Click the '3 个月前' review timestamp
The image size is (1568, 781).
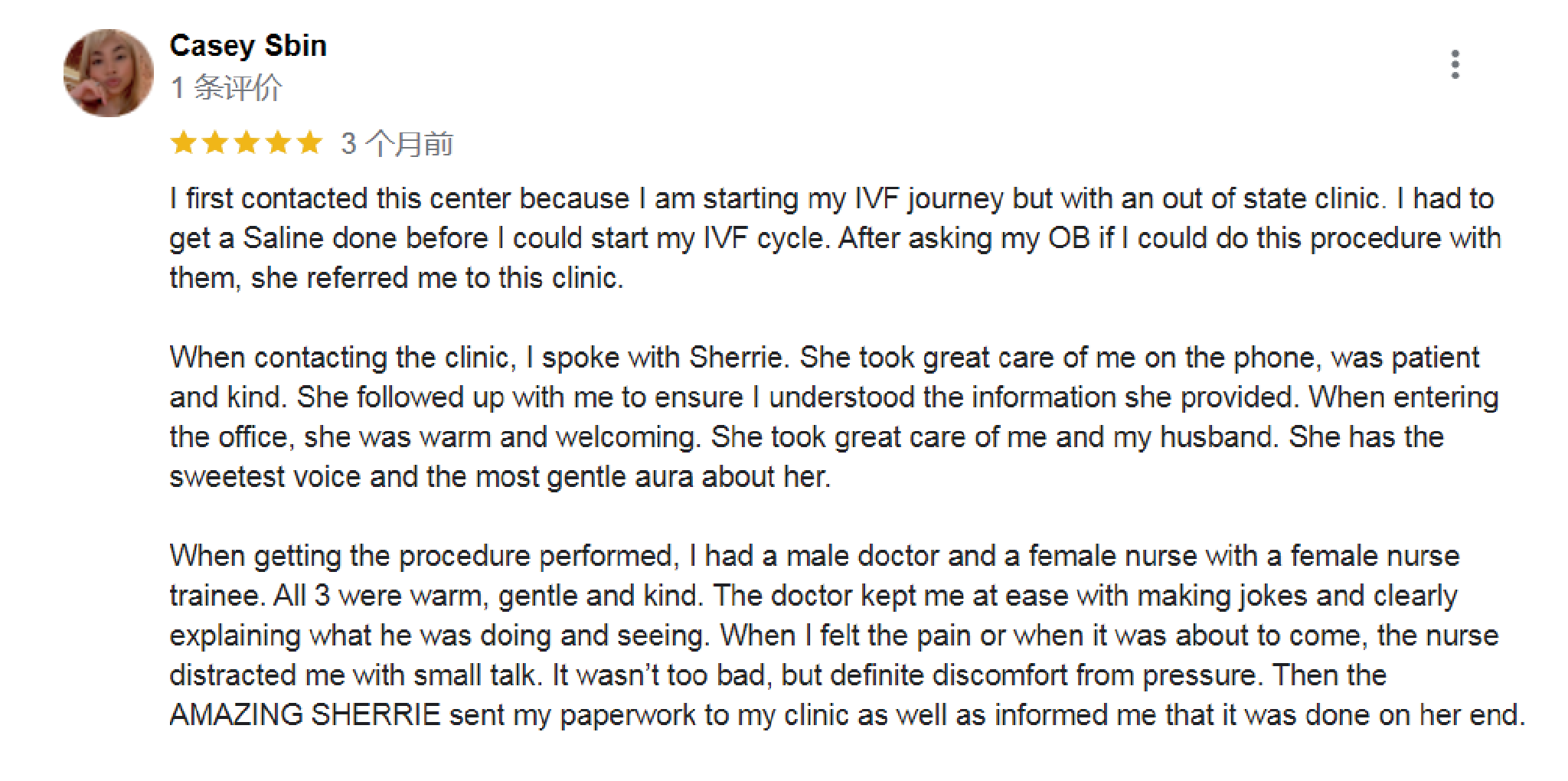click(x=397, y=144)
